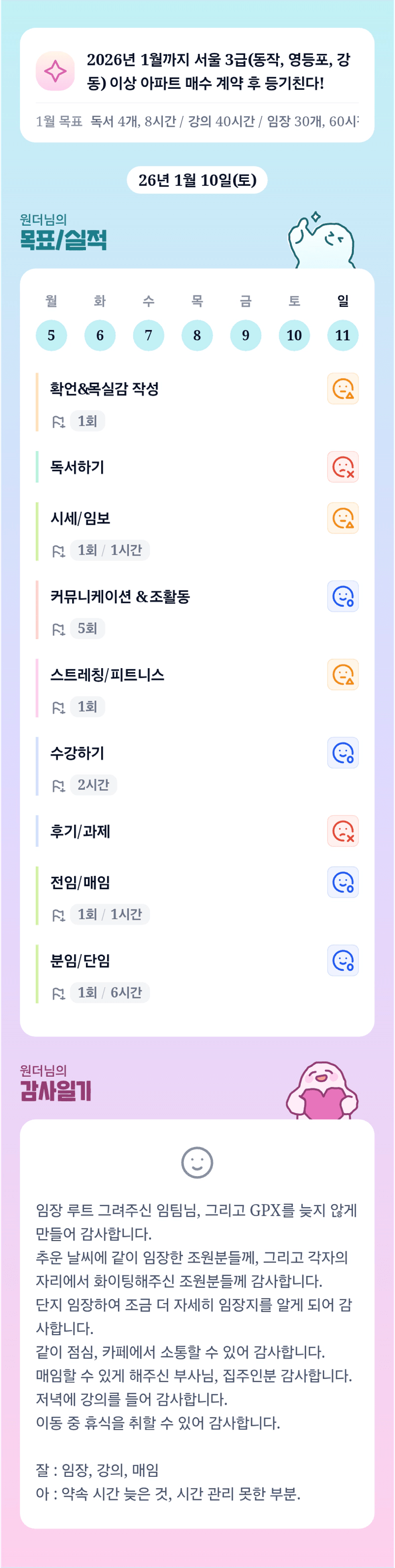Click the blue face icon for 분임/단임

[342, 960]
